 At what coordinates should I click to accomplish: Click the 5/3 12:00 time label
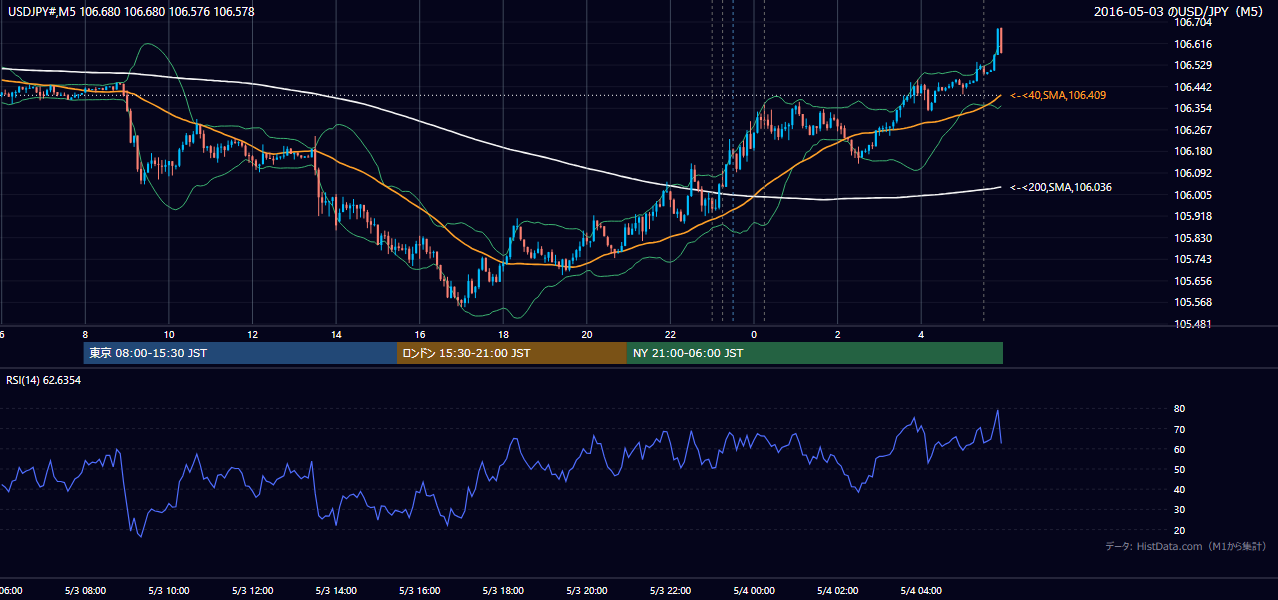pos(252,590)
